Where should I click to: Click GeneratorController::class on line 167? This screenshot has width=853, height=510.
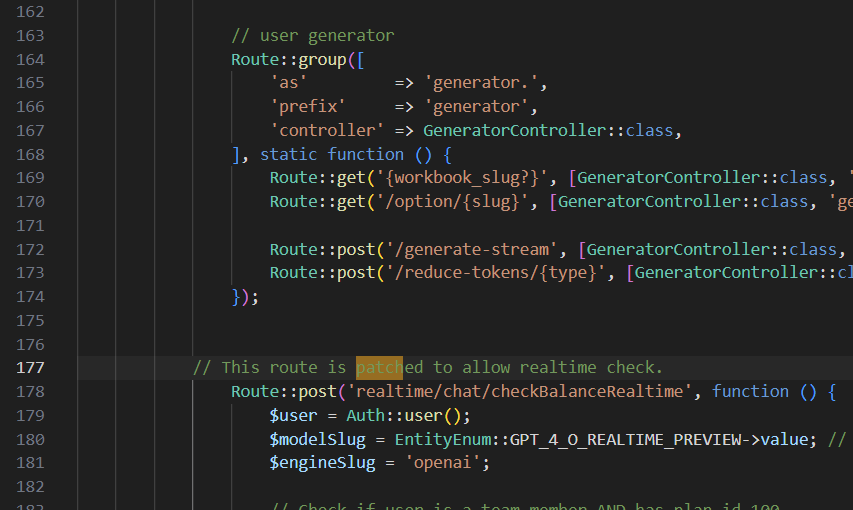pyautogui.click(x=552, y=131)
